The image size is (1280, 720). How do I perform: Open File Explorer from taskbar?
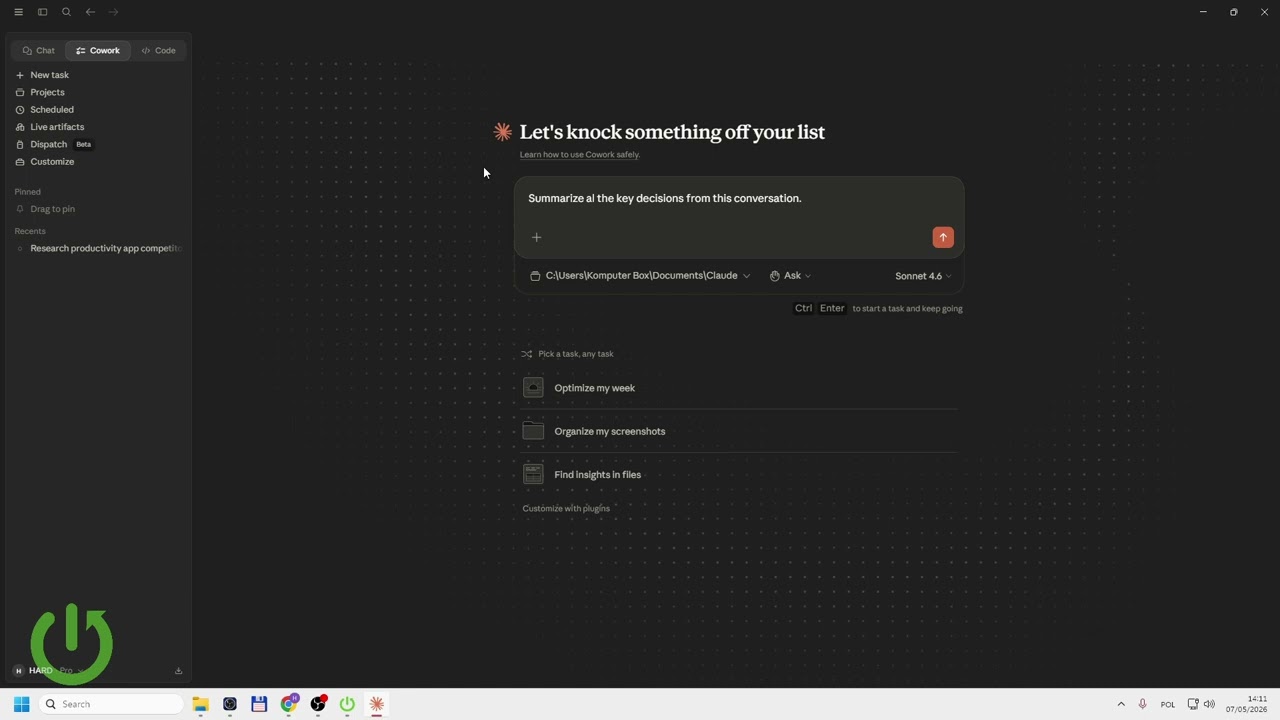(200, 704)
